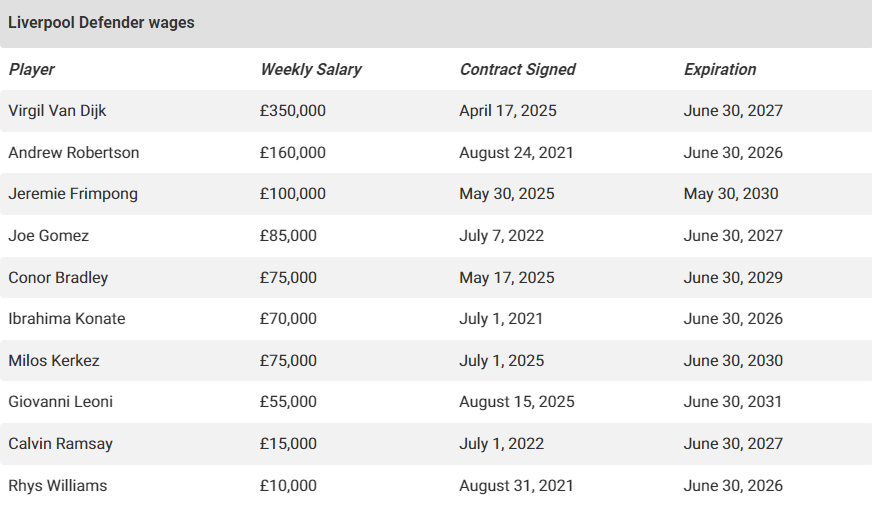Click Rhys Williams's name
The height and width of the screenshot is (507, 872).
[x=58, y=486]
